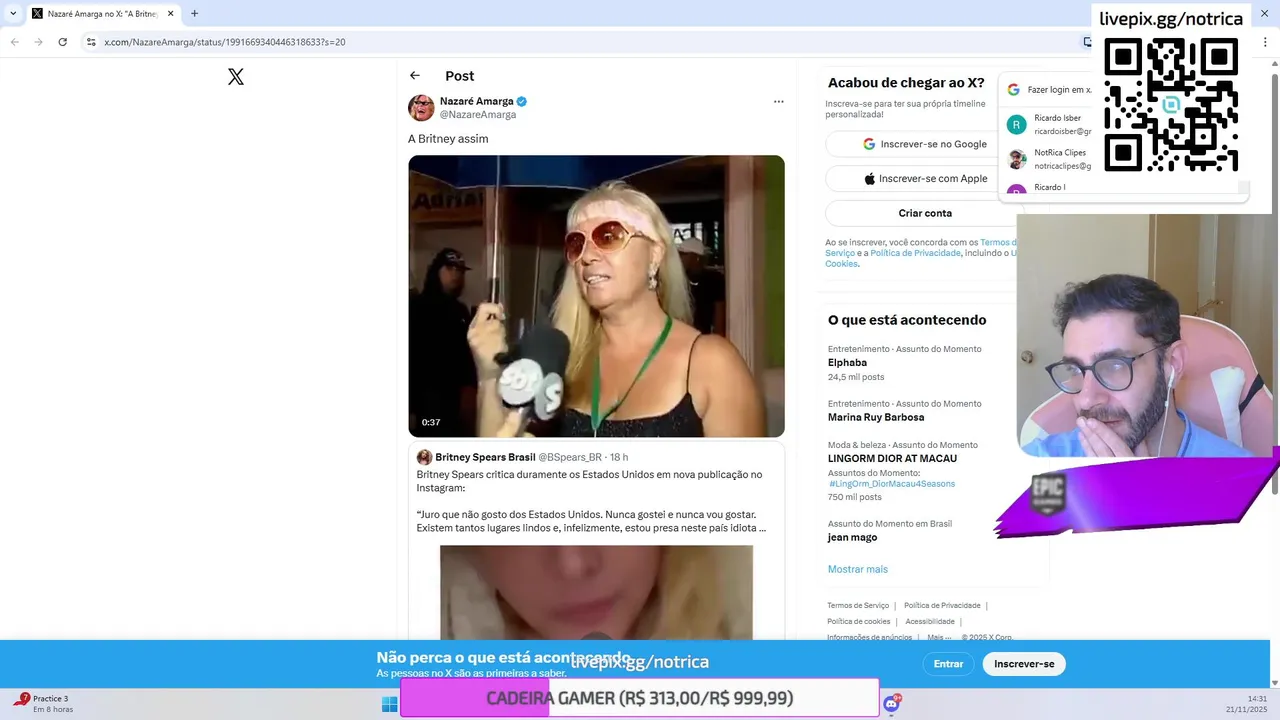Open the jean mago trending topic
The image size is (1280, 720).
pos(852,537)
